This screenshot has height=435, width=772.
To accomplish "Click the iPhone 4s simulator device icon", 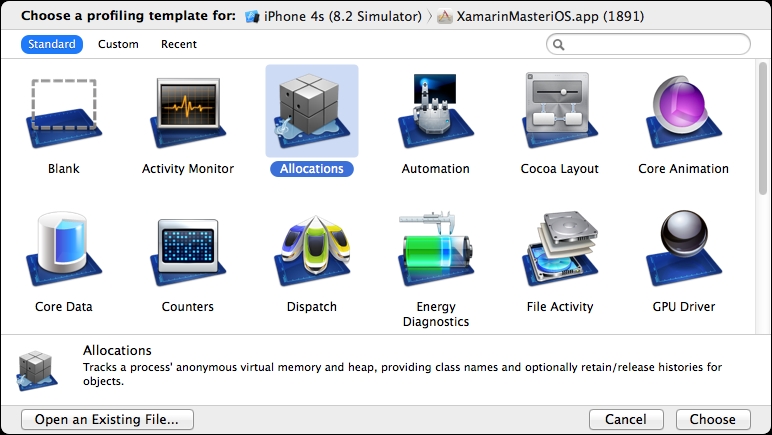I will point(252,17).
